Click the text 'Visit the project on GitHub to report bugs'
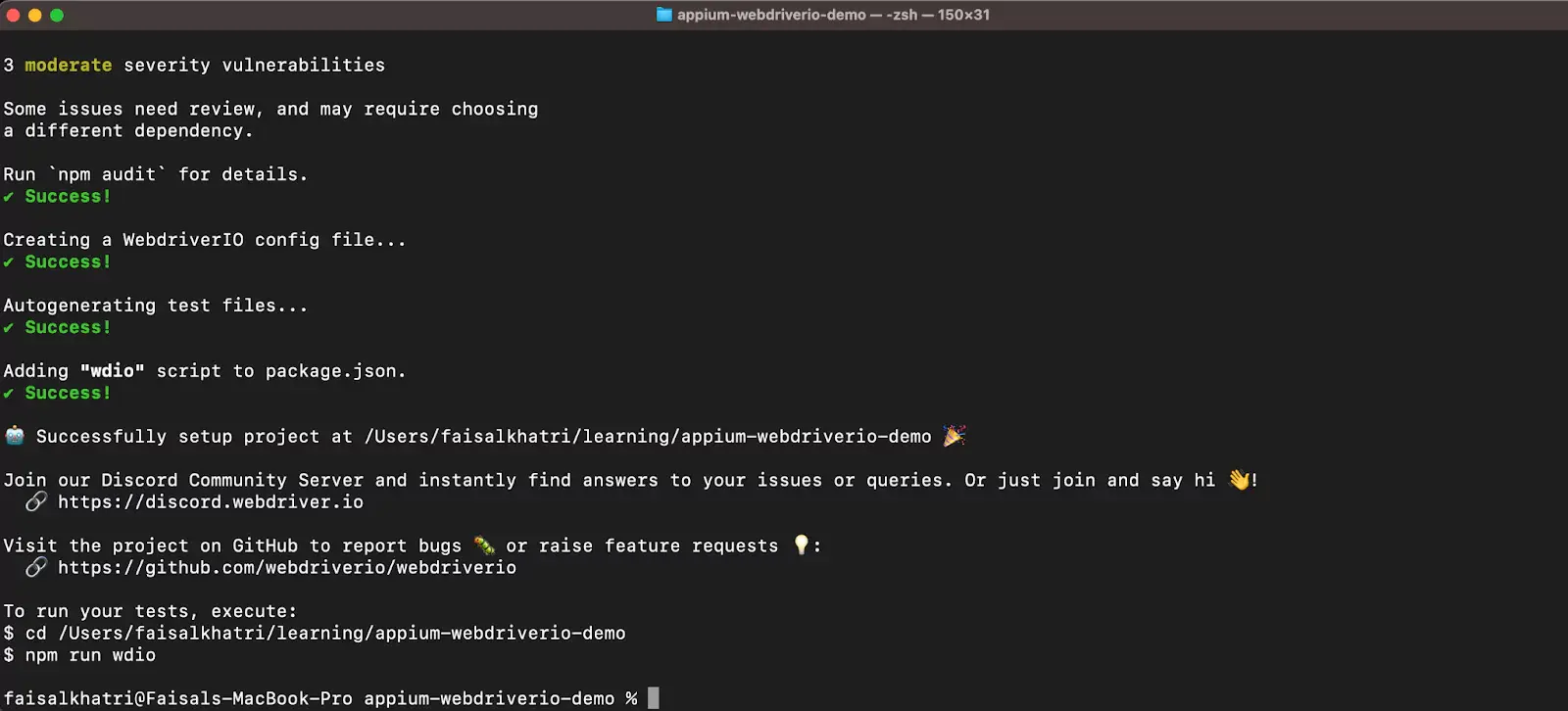This screenshot has height=711, width=1568. pos(232,545)
